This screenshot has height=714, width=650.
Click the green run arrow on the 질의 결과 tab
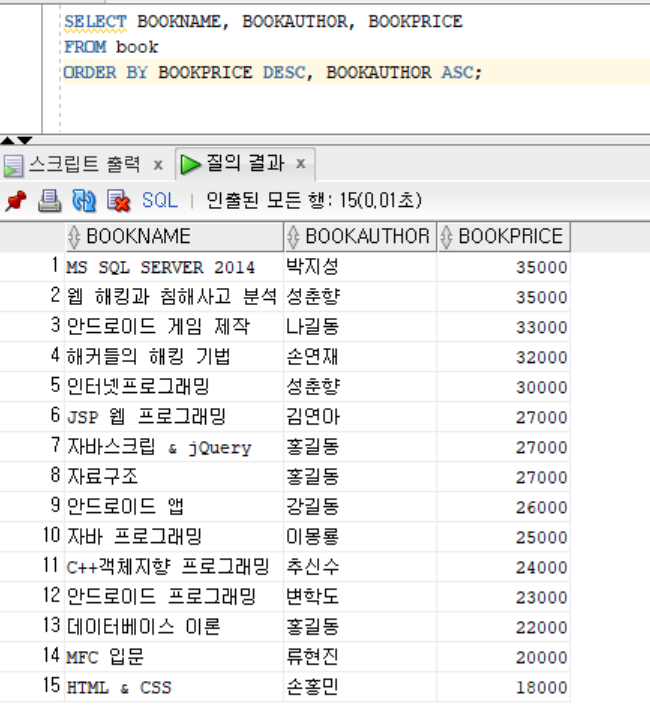click(190, 164)
